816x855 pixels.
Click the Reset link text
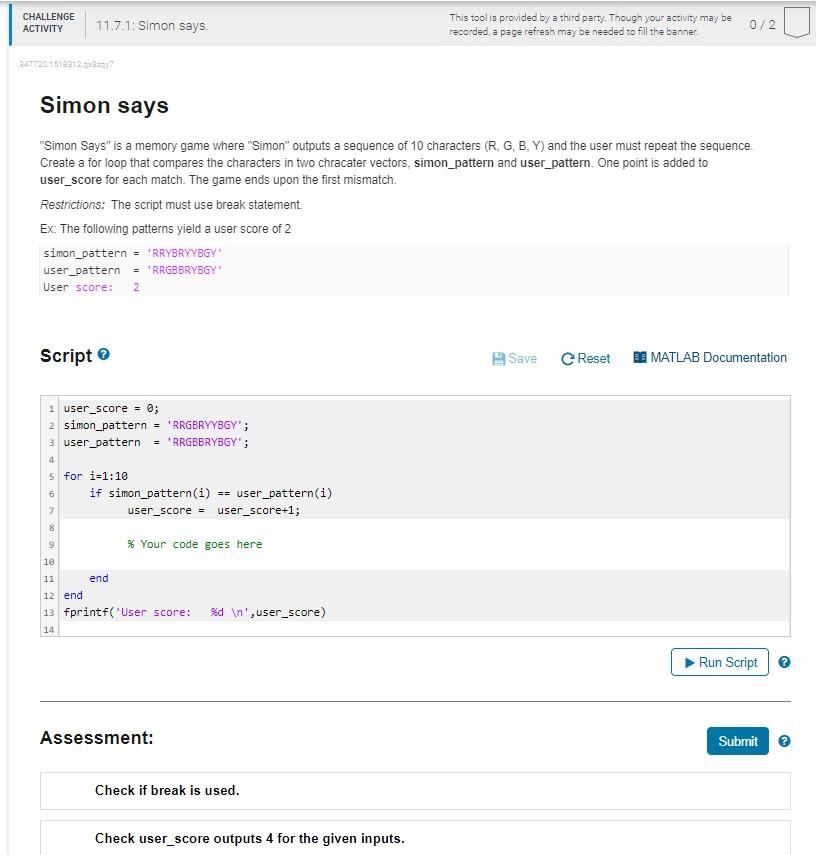pyautogui.click(x=593, y=358)
